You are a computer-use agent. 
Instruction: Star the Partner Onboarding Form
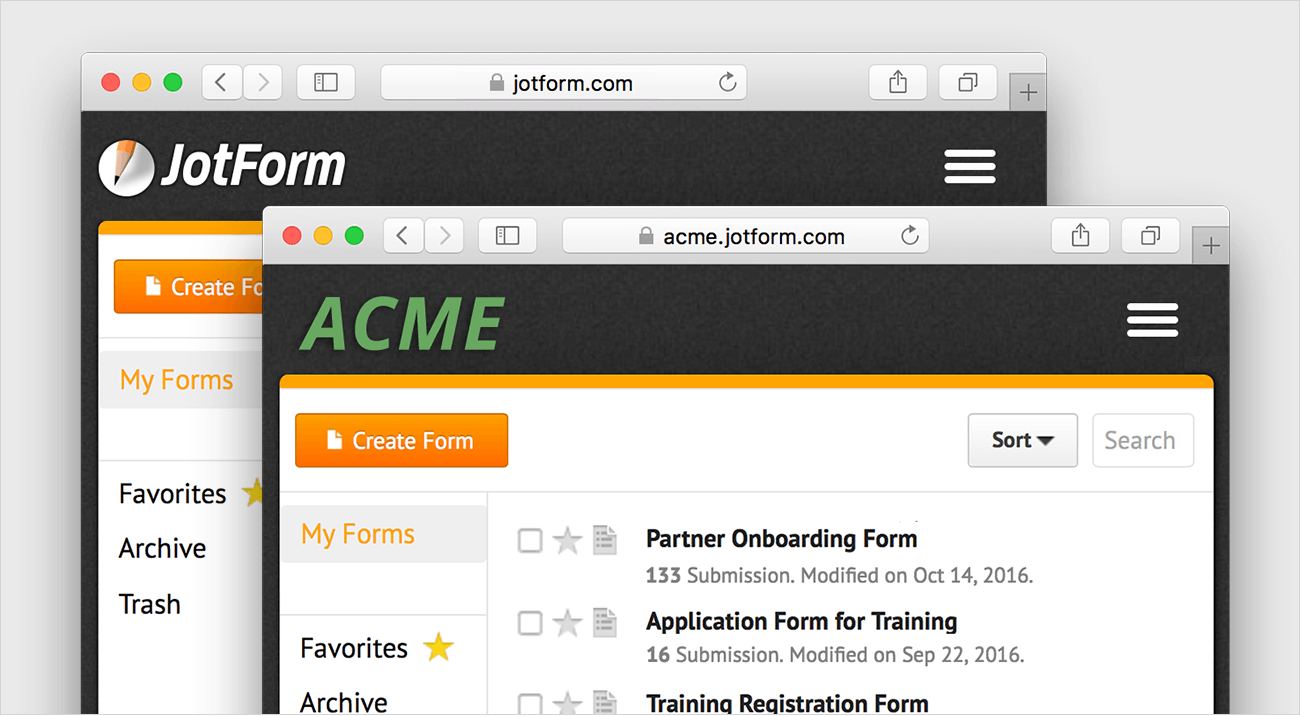(x=567, y=541)
